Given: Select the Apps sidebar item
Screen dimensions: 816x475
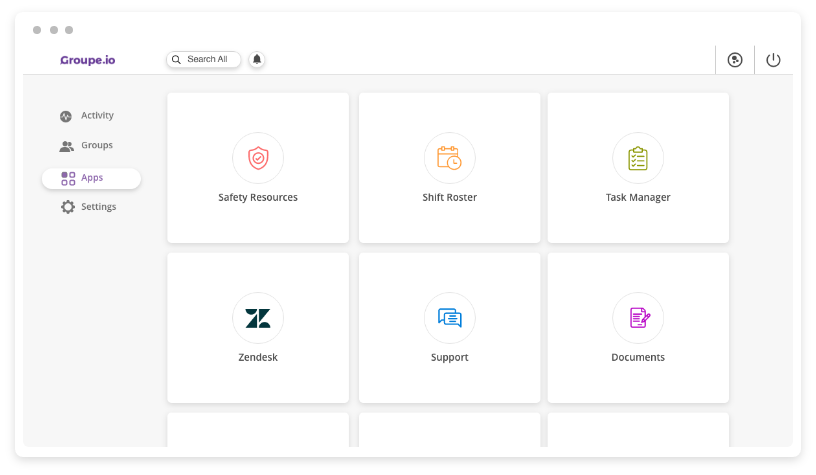Looking at the screenshot, I should click(91, 178).
